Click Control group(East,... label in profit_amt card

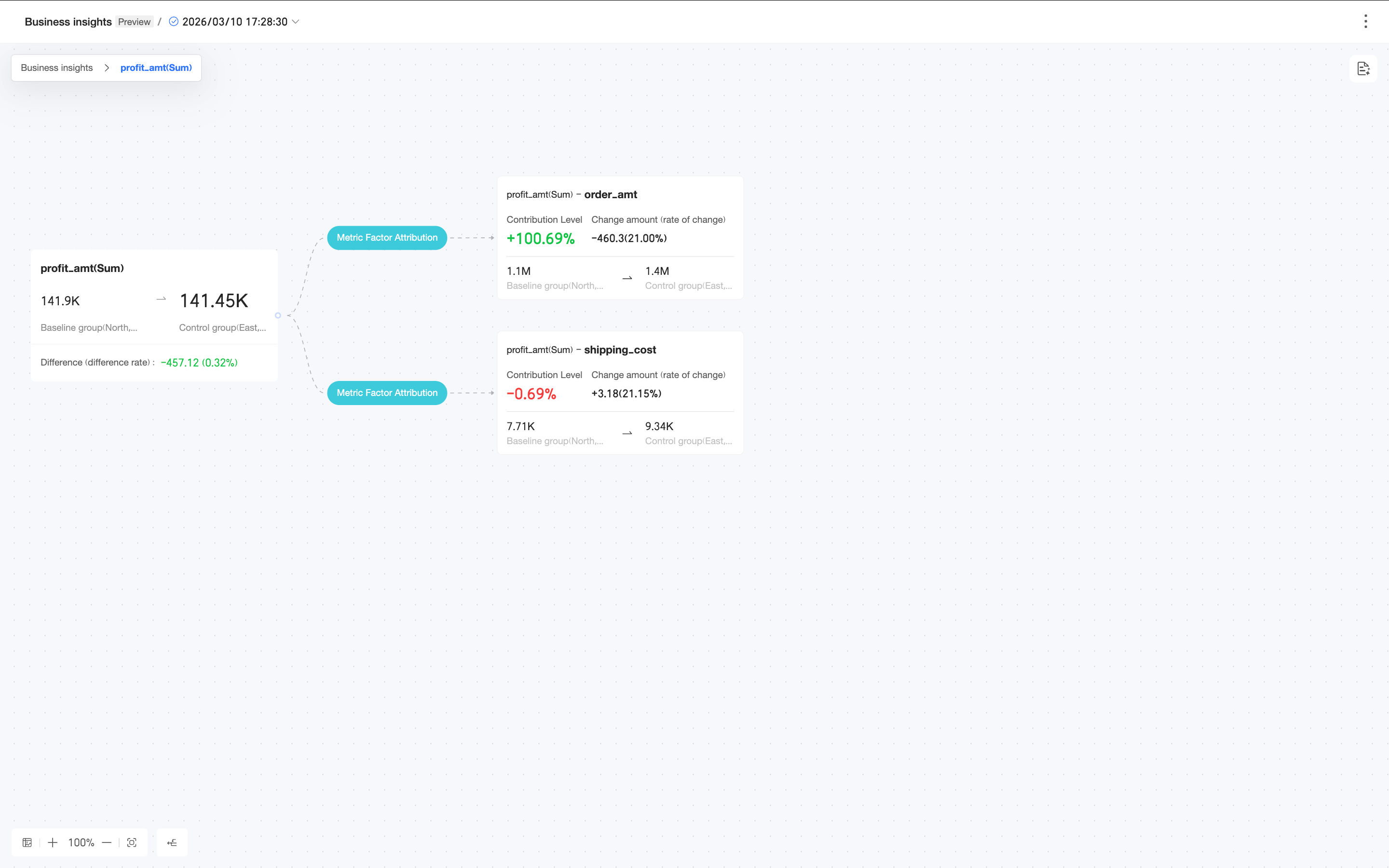pos(223,327)
